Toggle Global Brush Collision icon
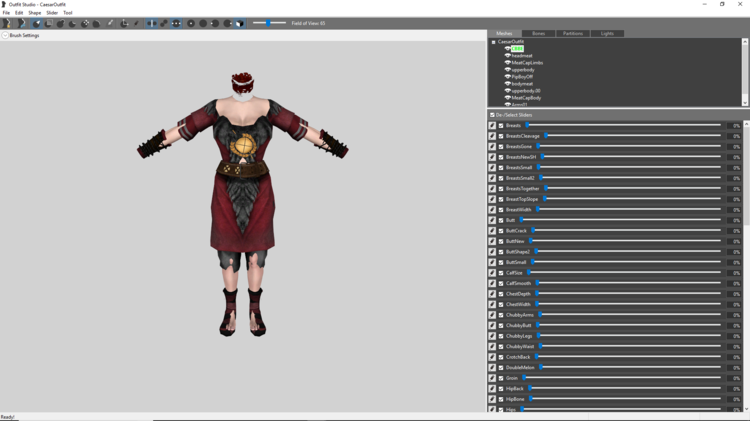Screen dimensions: 750x421 point(176,23)
